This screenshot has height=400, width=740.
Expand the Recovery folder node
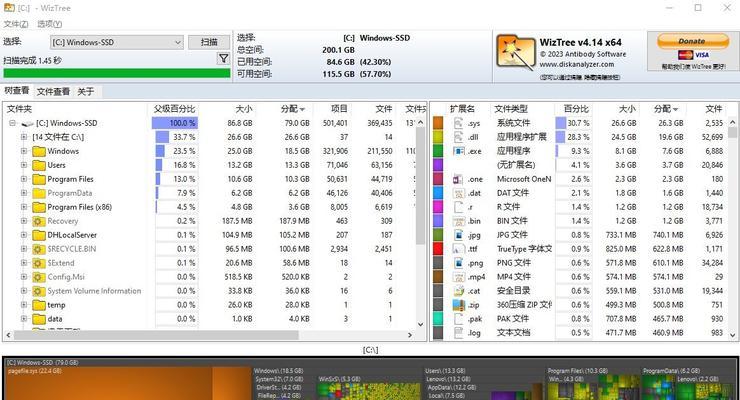pyautogui.click(x=24, y=221)
